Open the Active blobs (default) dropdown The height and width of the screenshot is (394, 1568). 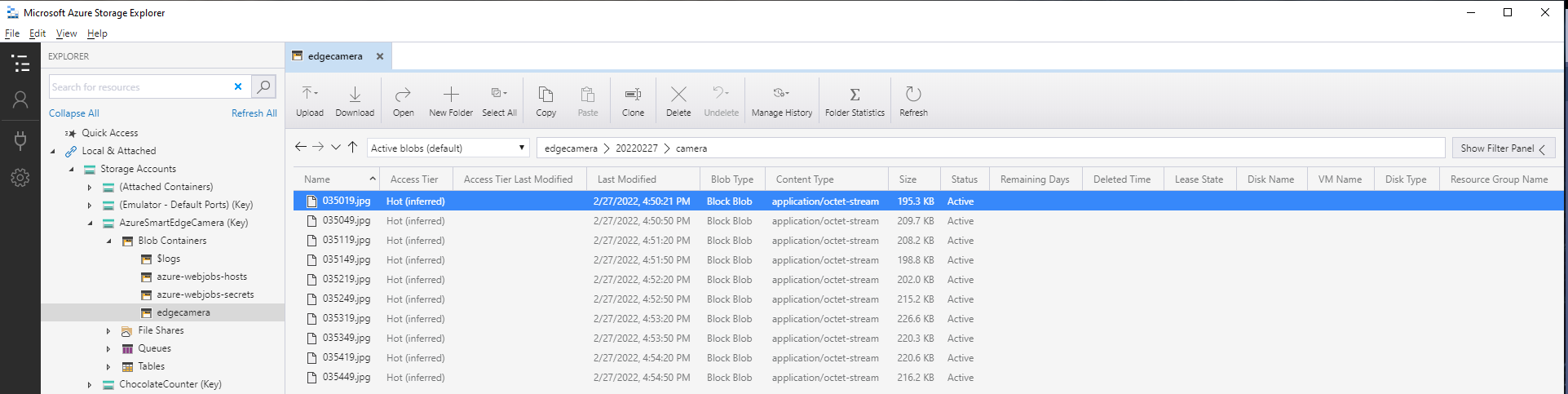click(x=448, y=148)
